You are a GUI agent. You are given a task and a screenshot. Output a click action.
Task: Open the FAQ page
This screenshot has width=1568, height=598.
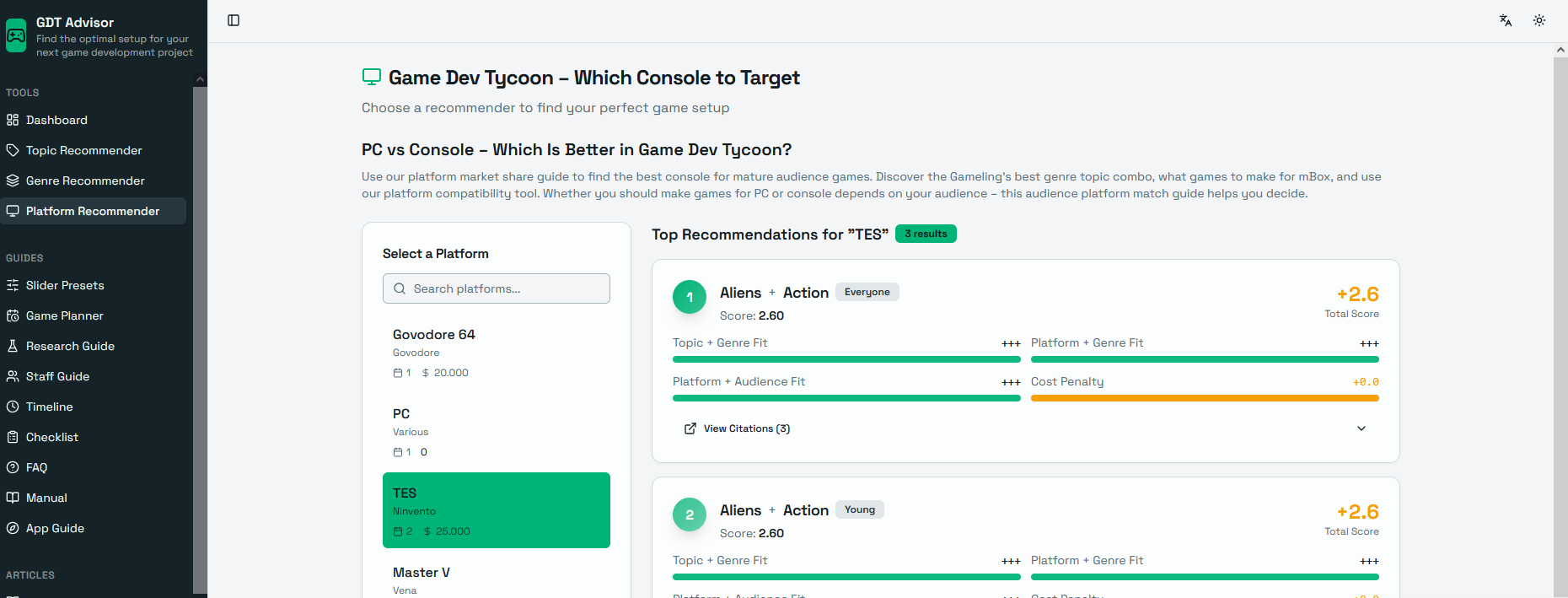[36, 467]
